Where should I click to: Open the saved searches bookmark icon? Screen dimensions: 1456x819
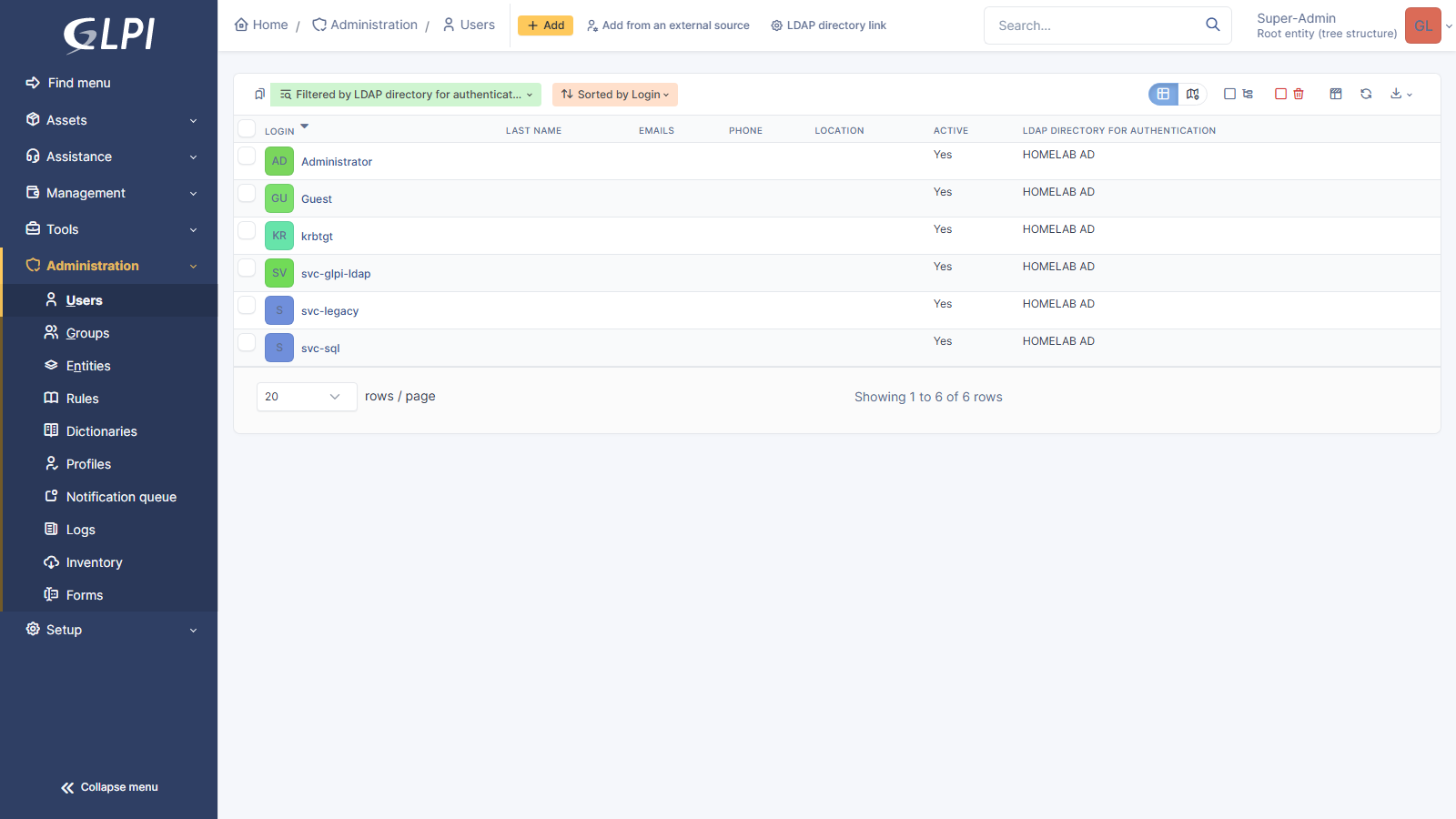[x=259, y=95]
